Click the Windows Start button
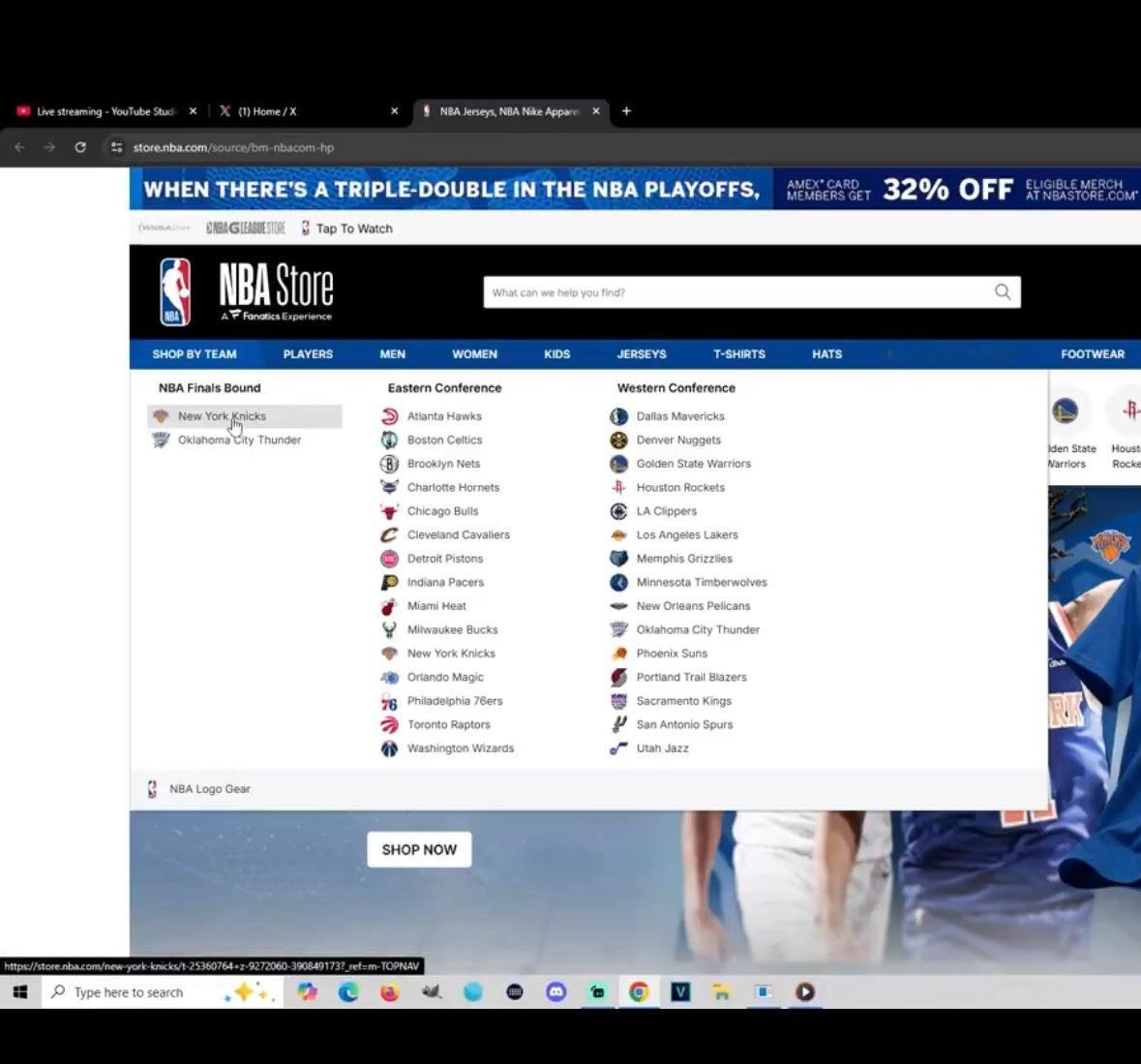Screen dimensions: 1141x1064 [x=20, y=991]
